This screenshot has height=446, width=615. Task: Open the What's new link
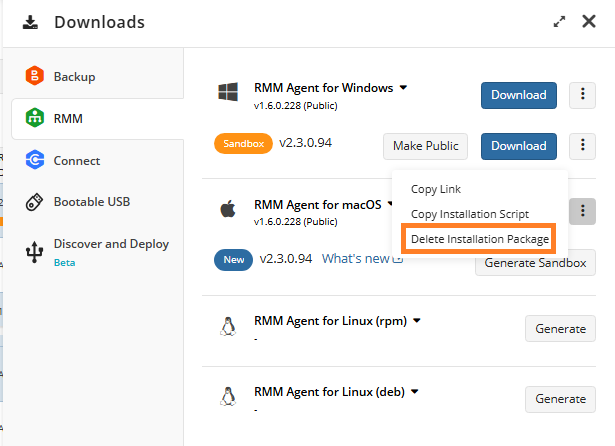coord(362,258)
